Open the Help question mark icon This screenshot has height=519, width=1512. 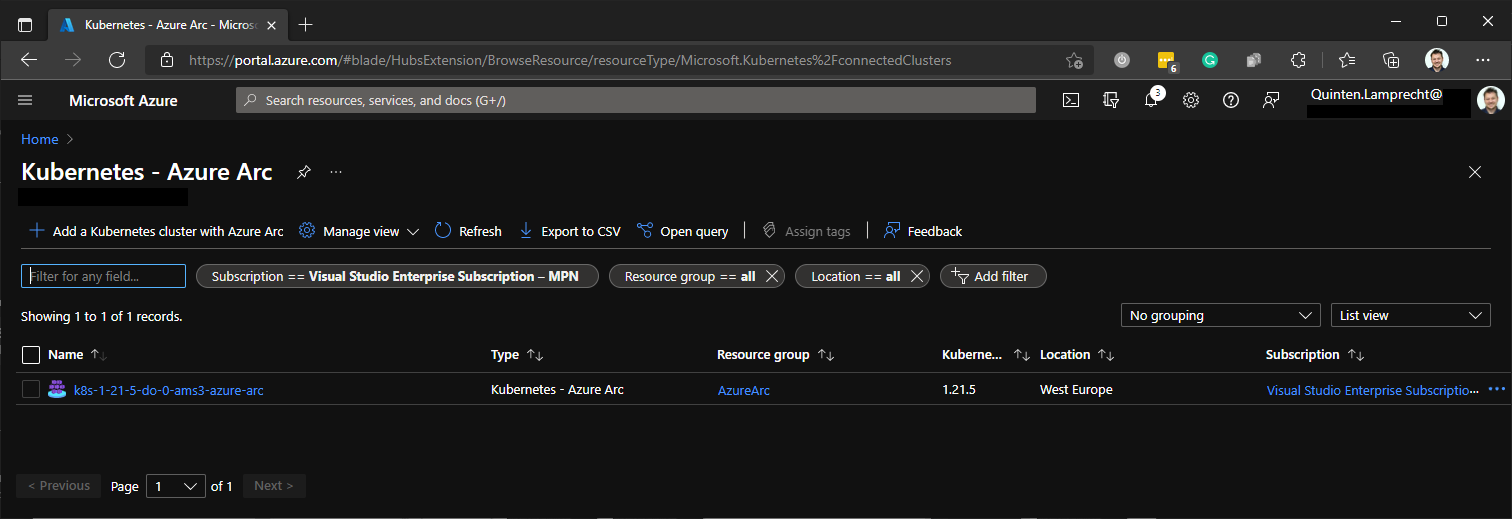[1231, 100]
